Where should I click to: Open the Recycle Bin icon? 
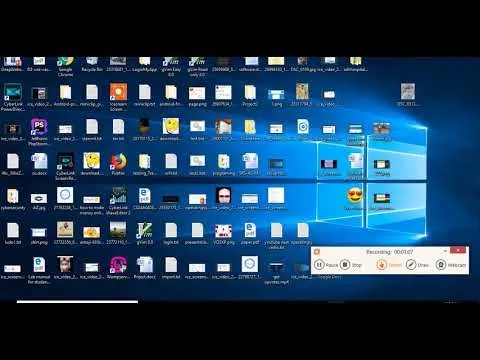coord(92,63)
